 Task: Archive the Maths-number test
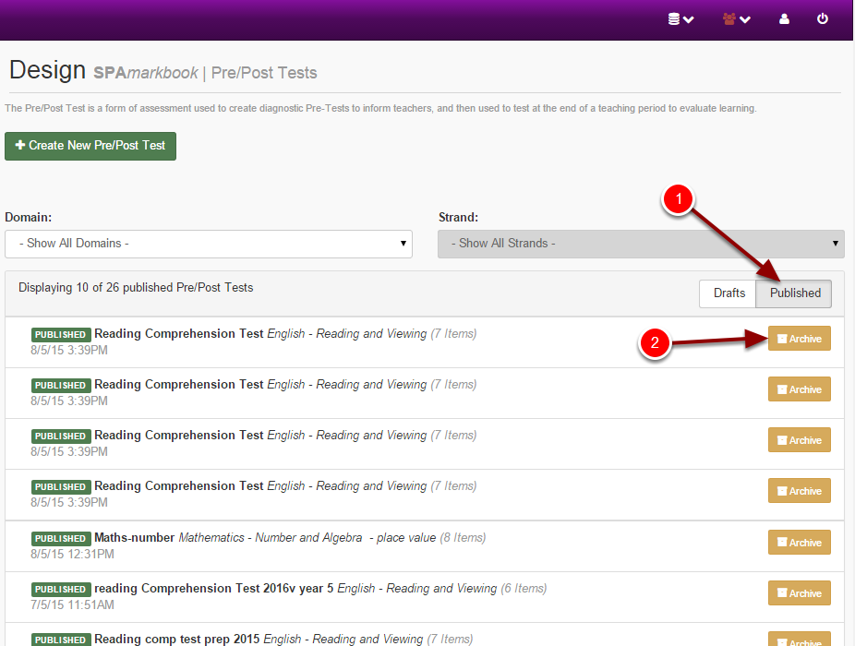tap(799, 542)
